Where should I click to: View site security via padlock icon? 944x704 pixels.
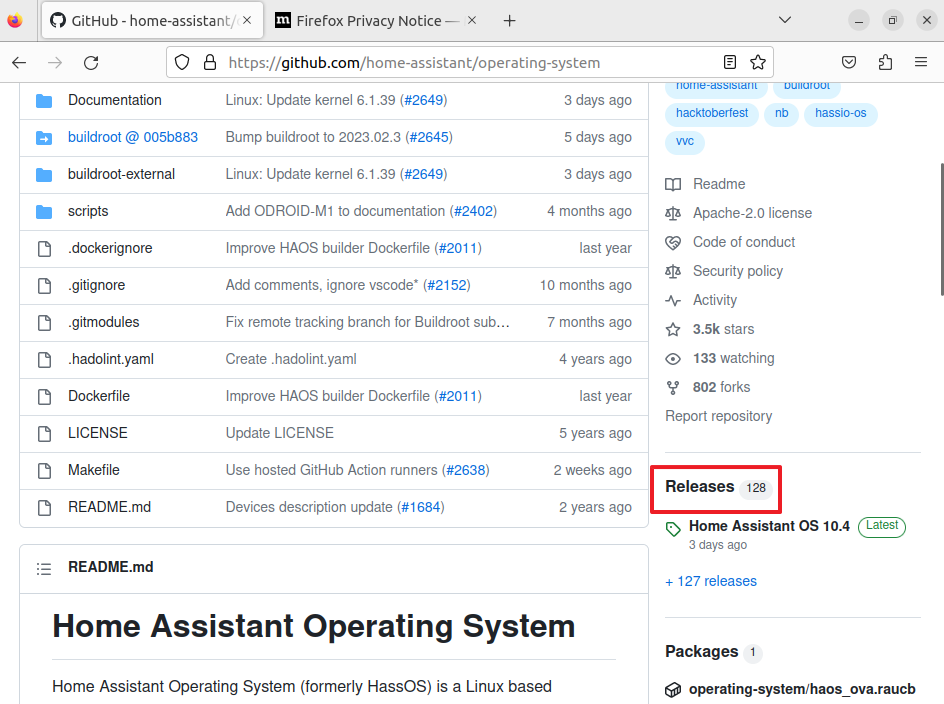coord(210,62)
